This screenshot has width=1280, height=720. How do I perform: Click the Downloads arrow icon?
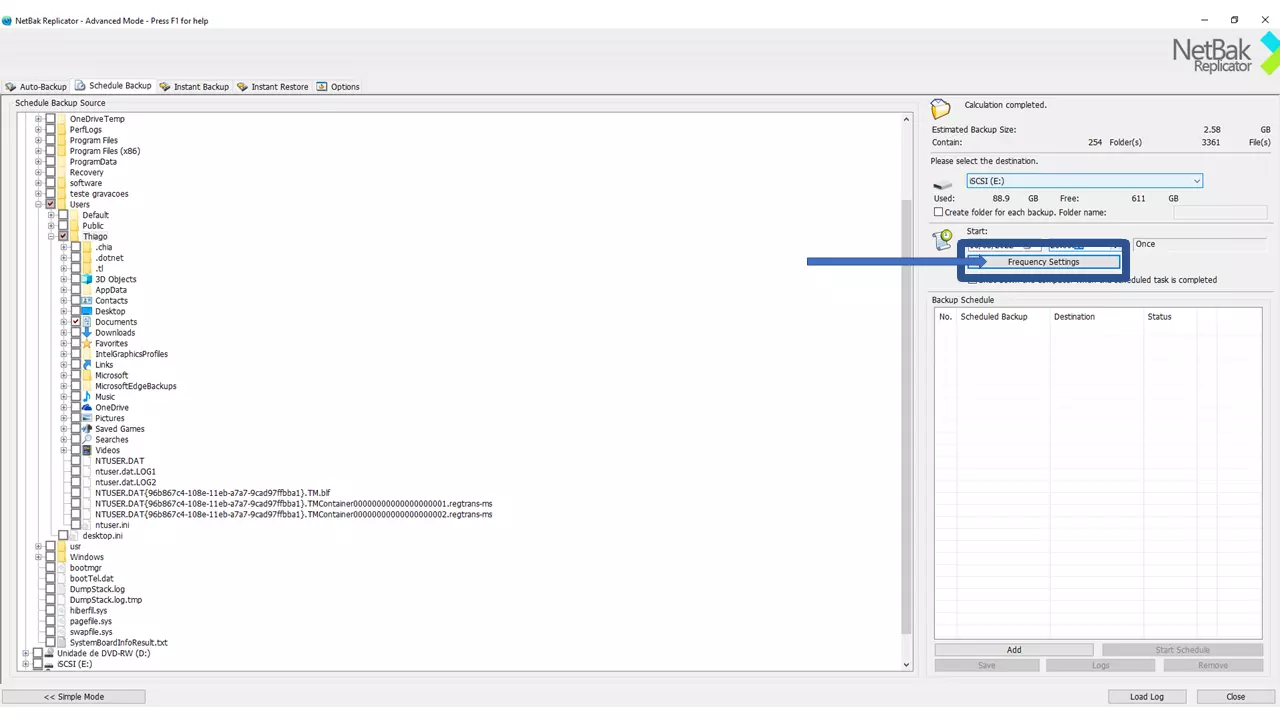point(87,333)
